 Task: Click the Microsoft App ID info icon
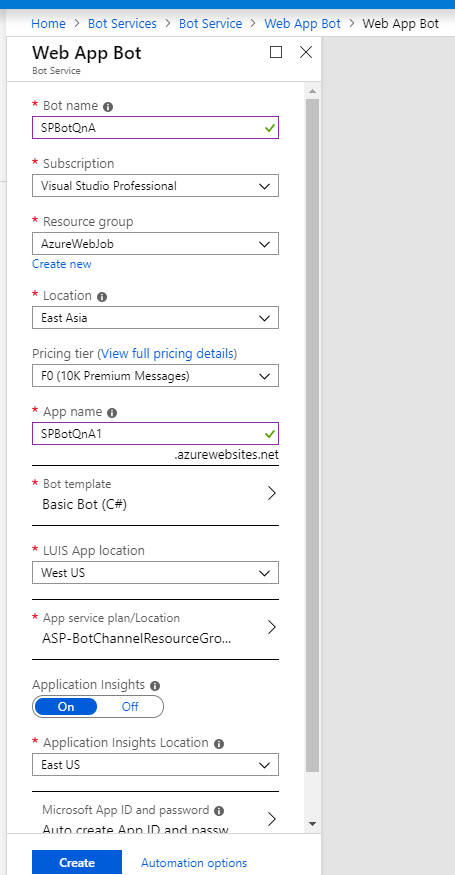coord(219,810)
